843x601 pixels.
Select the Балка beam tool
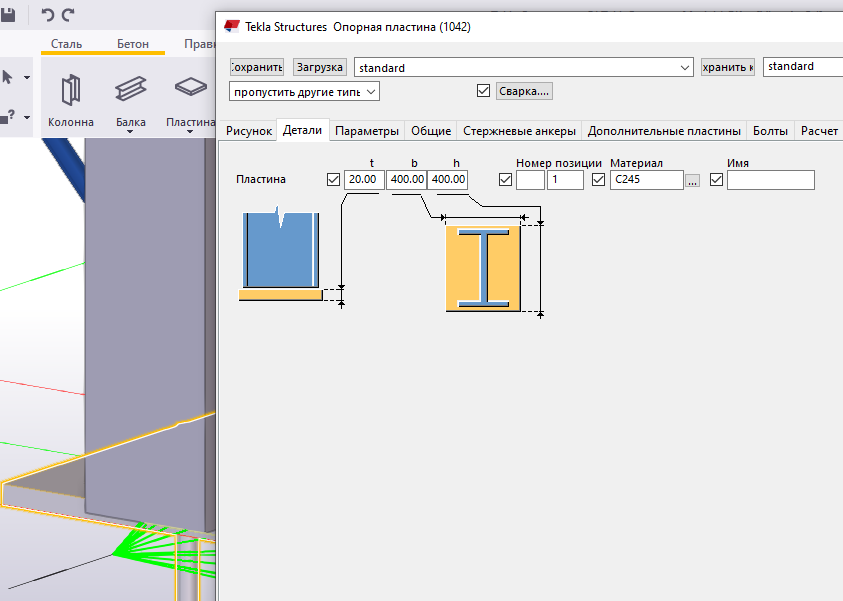[131, 101]
